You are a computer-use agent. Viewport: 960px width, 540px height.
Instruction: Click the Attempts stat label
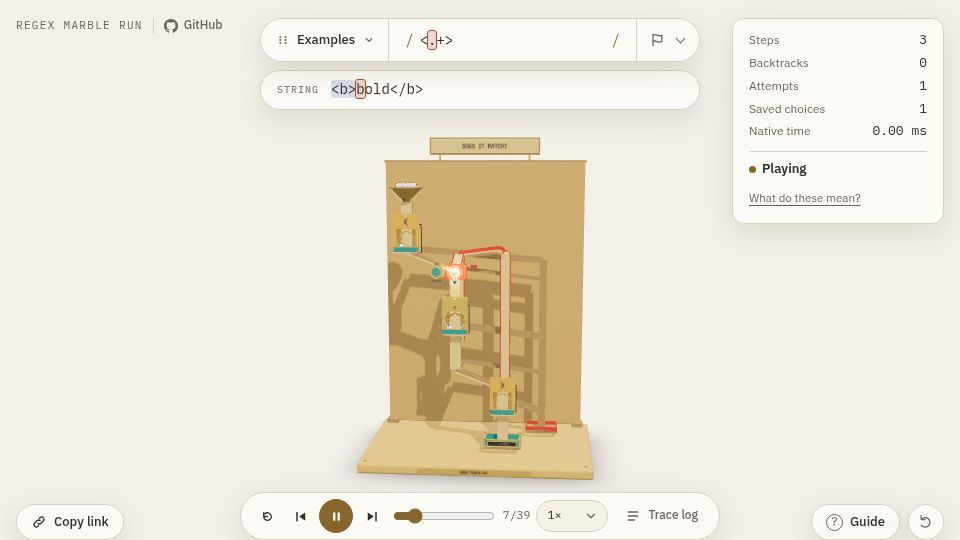point(773,86)
